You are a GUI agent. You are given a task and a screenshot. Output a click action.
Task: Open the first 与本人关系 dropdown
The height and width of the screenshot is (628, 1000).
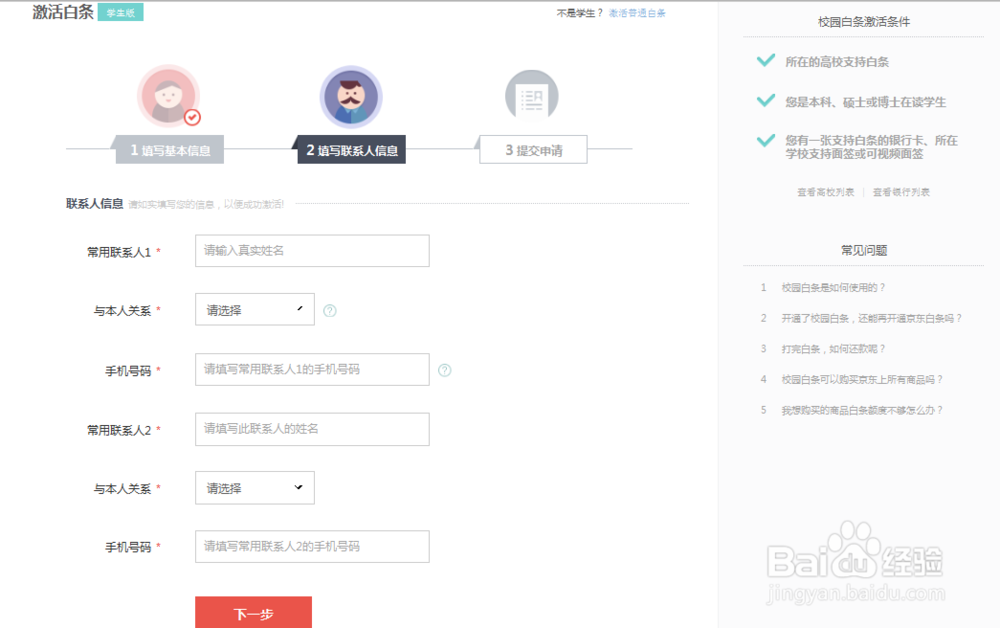click(x=254, y=309)
